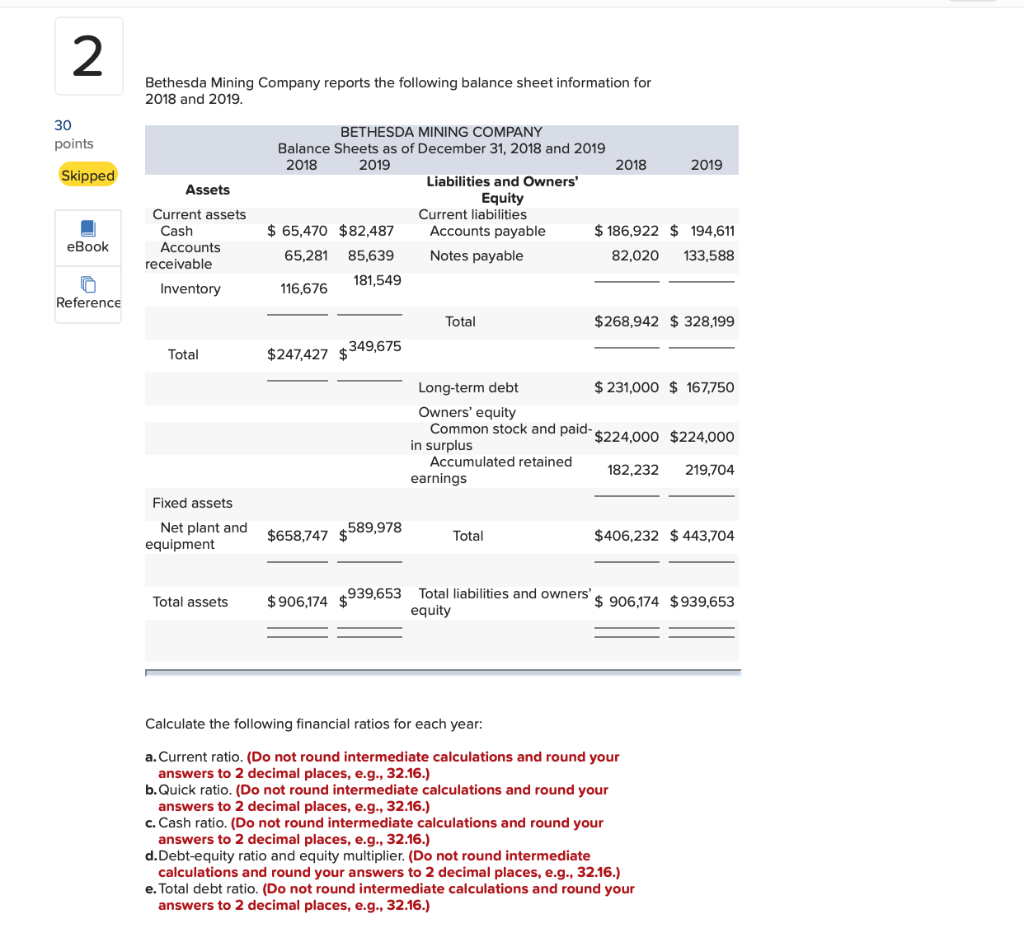Click current assets total 349,675
1024x928 pixels.
tap(375, 347)
